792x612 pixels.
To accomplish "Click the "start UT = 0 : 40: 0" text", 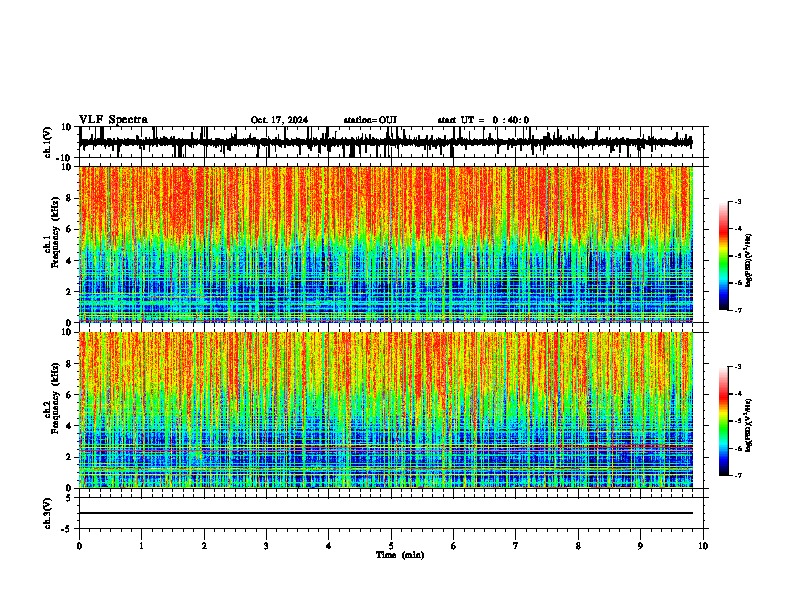I will [x=483, y=120].
